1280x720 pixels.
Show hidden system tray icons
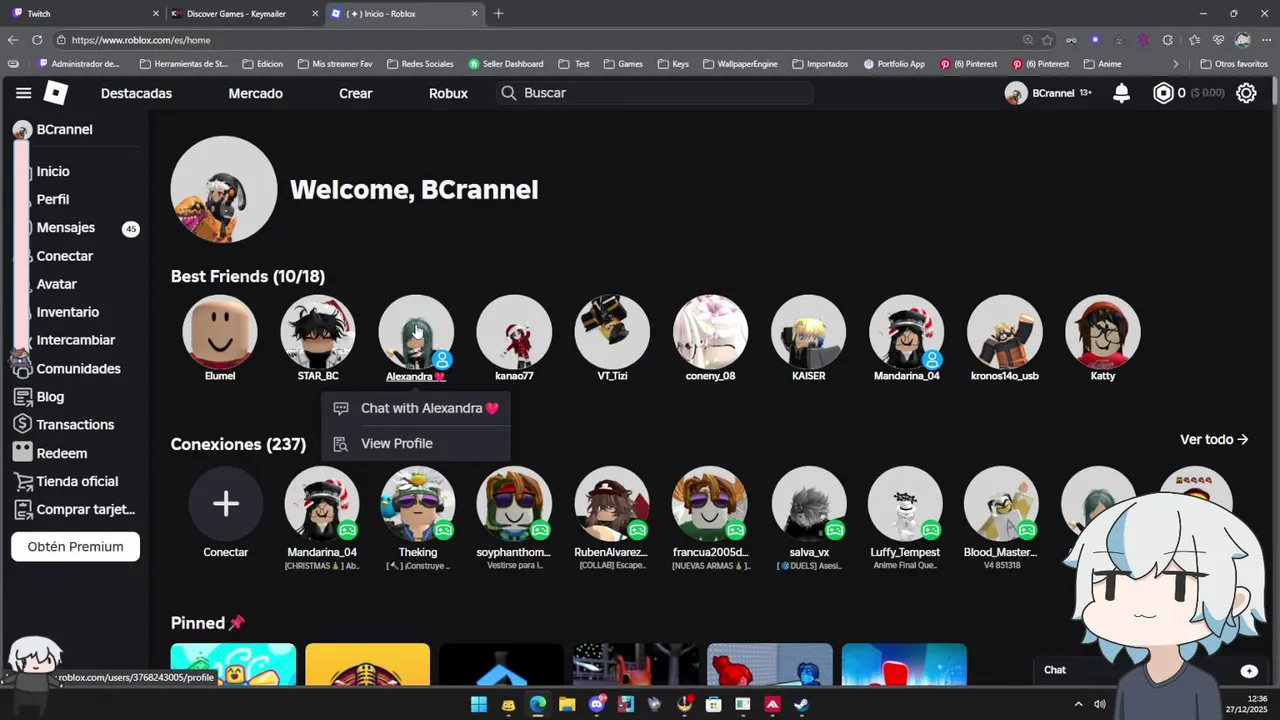click(x=1078, y=704)
